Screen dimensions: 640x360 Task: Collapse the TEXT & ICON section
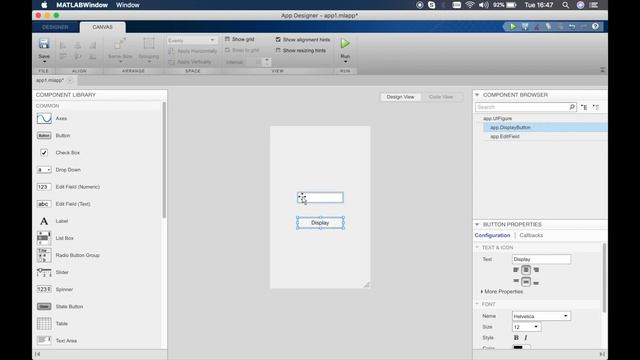(x=477, y=247)
